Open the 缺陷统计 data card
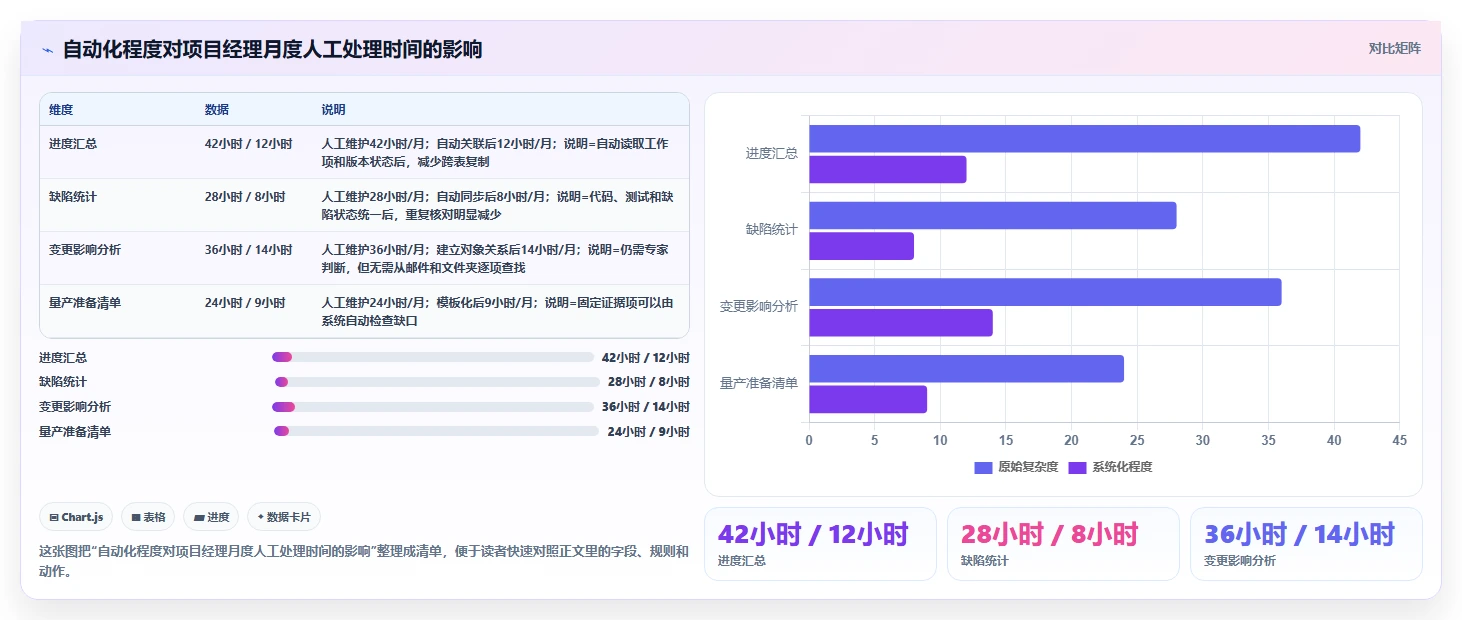 tap(1063, 544)
